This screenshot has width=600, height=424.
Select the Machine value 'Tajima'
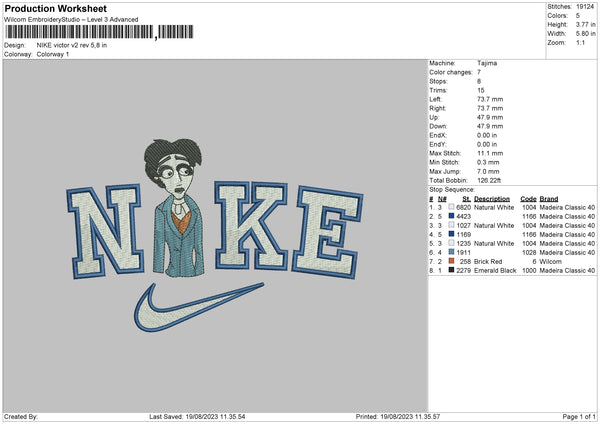click(x=487, y=63)
